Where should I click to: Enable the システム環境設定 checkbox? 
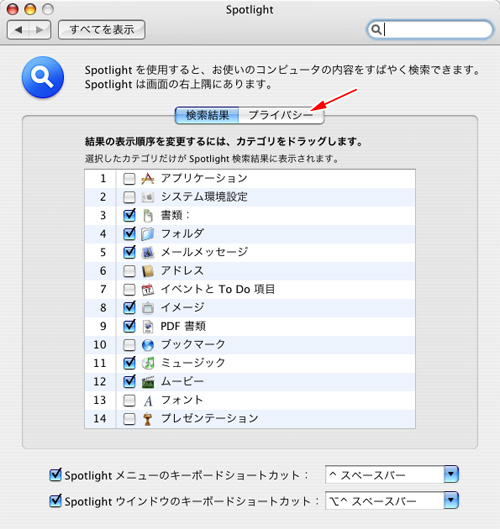coord(129,197)
